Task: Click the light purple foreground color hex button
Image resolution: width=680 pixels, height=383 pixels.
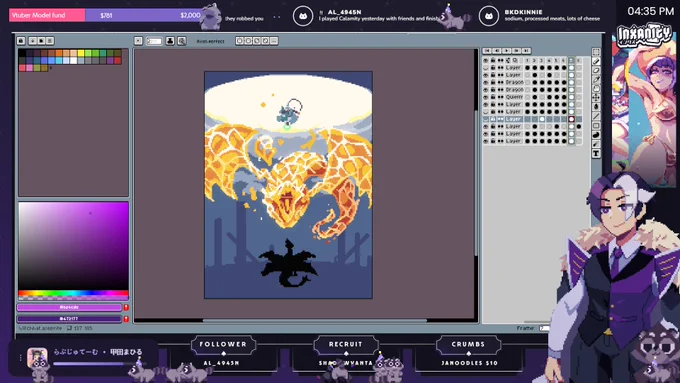Action: coord(69,307)
